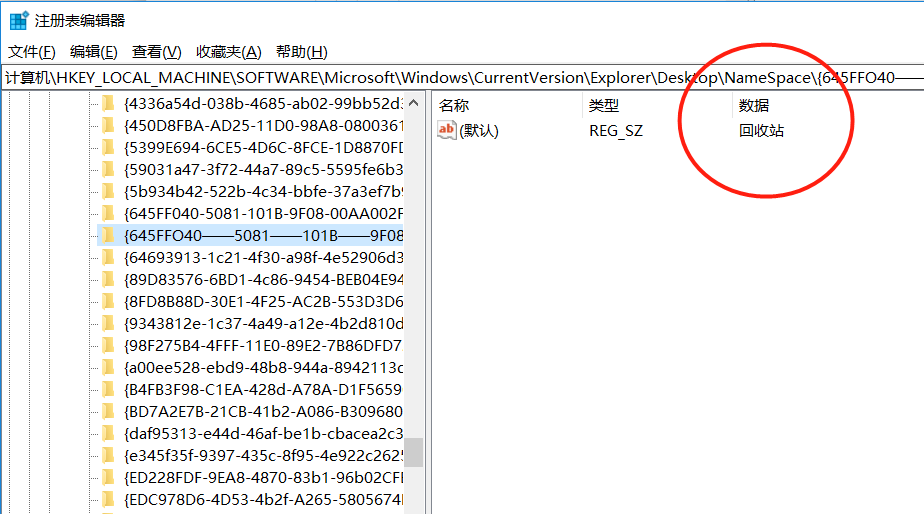Select key {9343812e-1c37-4a49-a12e-4b2d810d
This screenshot has height=514, width=924.
pyautogui.click(x=263, y=324)
